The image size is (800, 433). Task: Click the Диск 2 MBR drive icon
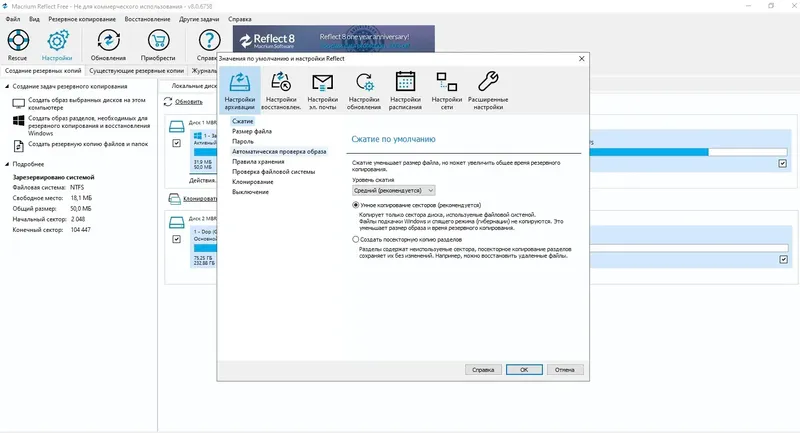point(177,222)
